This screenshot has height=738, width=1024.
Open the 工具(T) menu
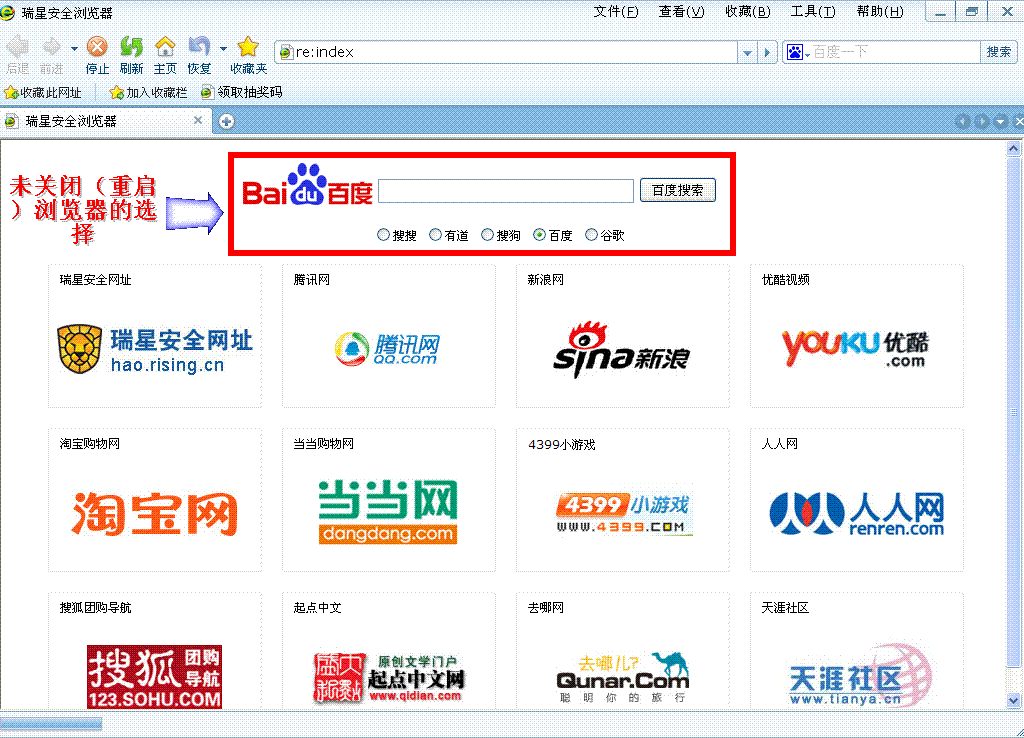pyautogui.click(x=813, y=12)
